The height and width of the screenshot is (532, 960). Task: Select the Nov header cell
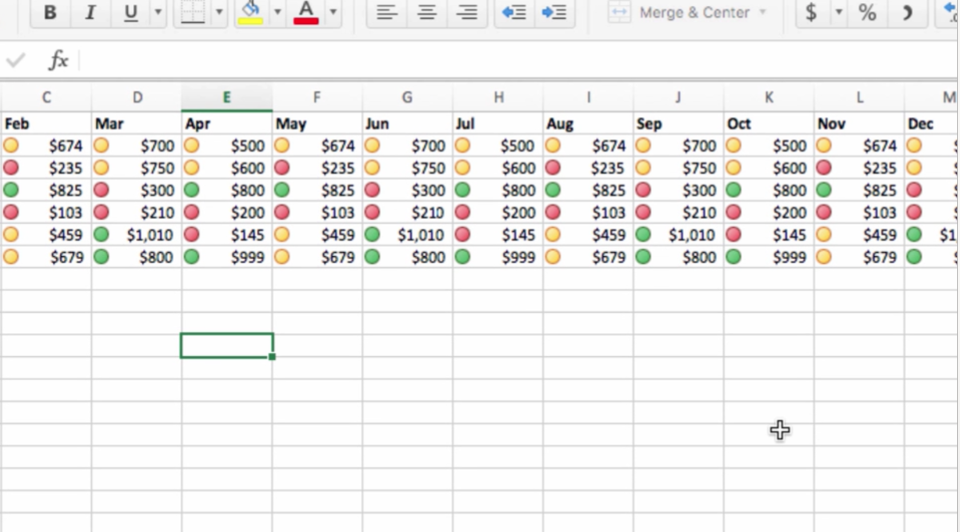point(859,124)
